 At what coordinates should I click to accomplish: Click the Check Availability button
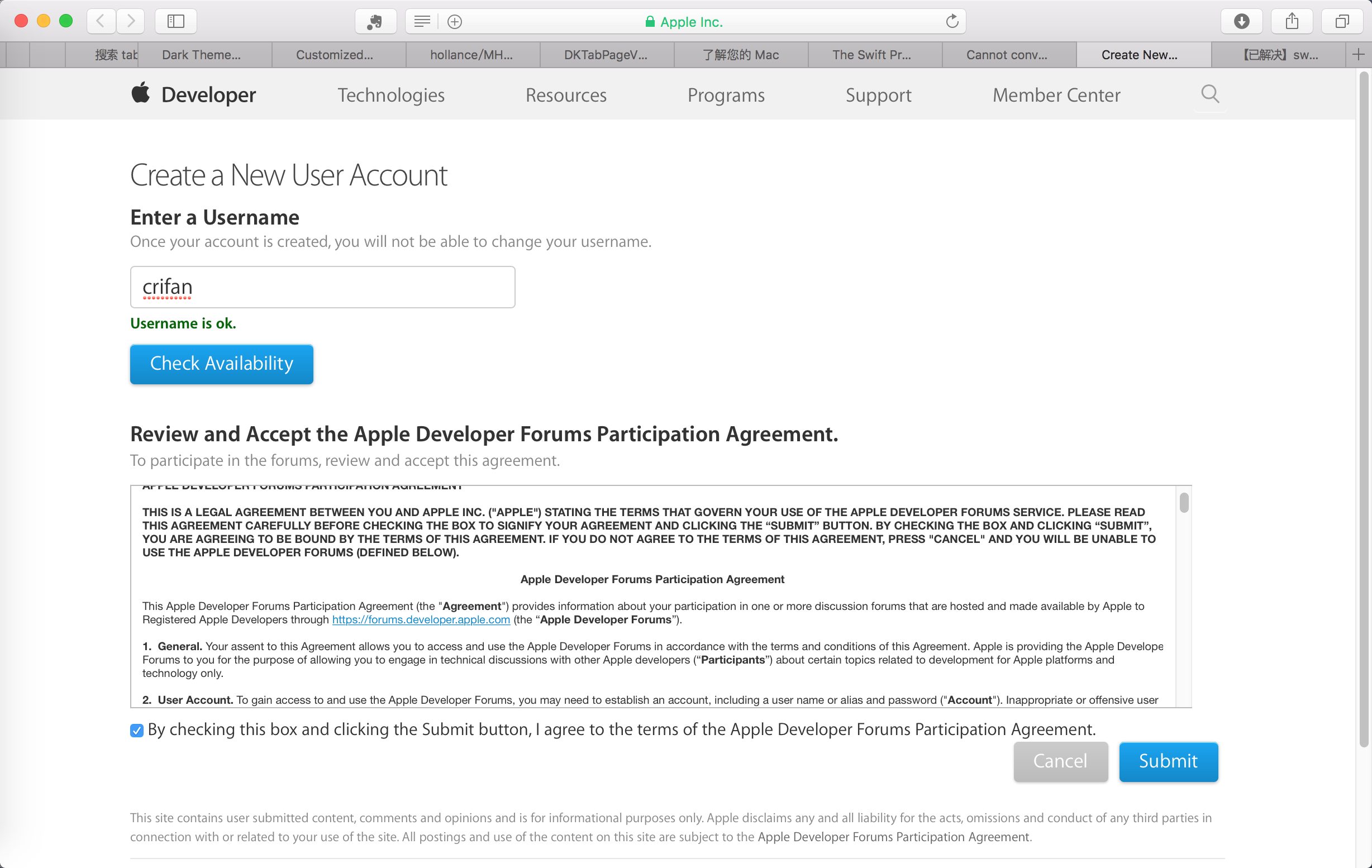tap(221, 363)
